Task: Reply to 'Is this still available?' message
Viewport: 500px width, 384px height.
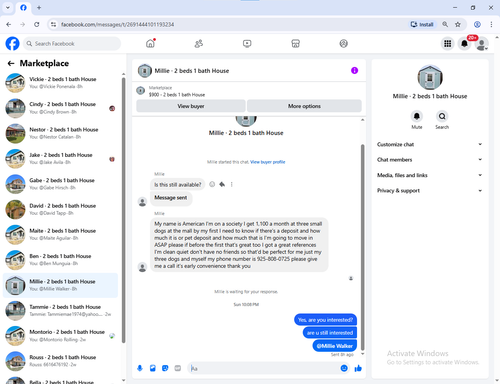Action: click(x=222, y=184)
